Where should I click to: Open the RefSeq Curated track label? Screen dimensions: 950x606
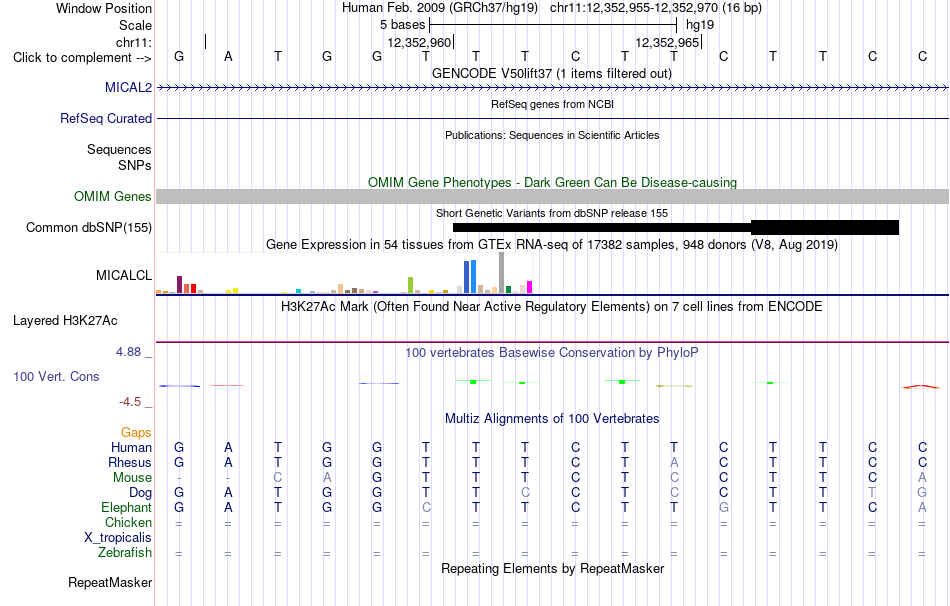click(106, 119)
